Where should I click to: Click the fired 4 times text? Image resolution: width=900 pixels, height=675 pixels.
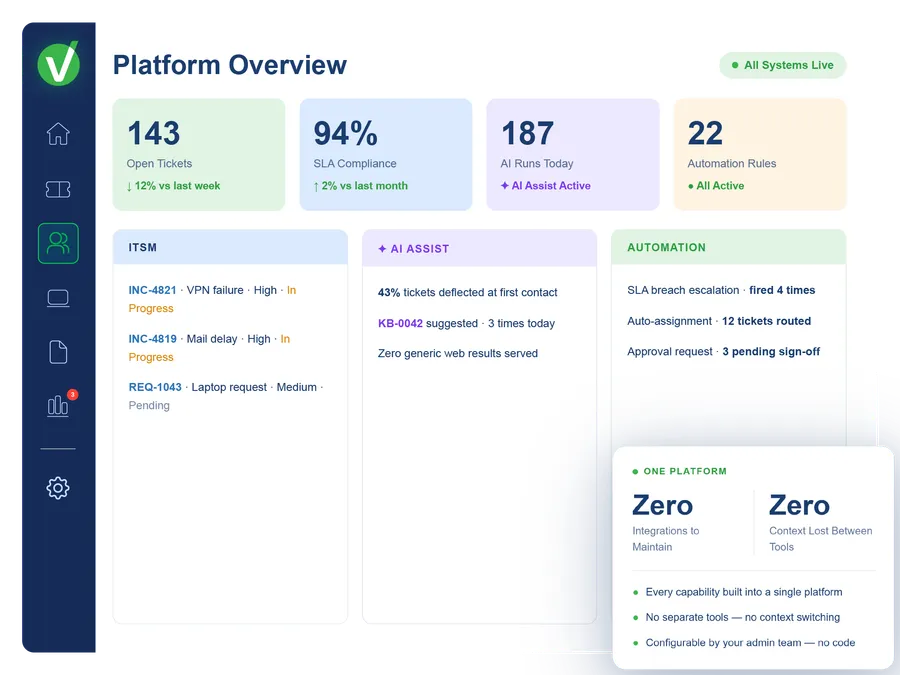point(782,290)
